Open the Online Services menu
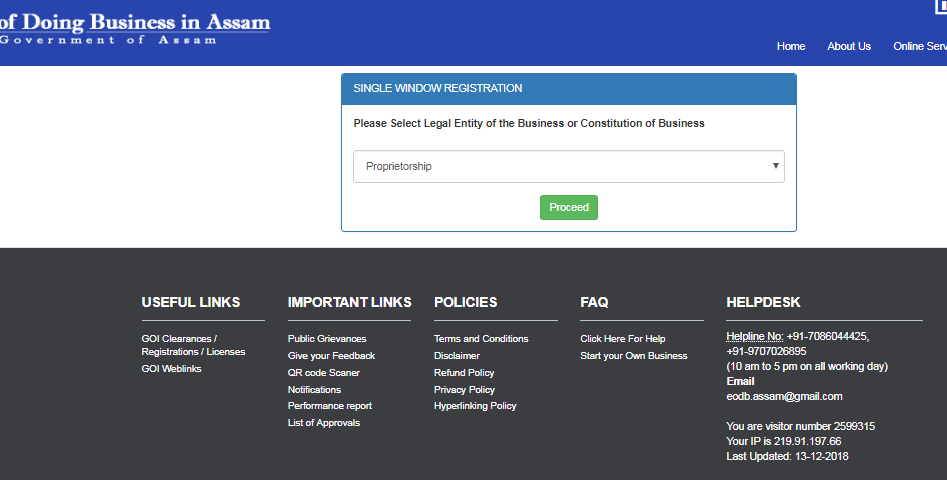947x480 pixels. (x=920, y=46)
